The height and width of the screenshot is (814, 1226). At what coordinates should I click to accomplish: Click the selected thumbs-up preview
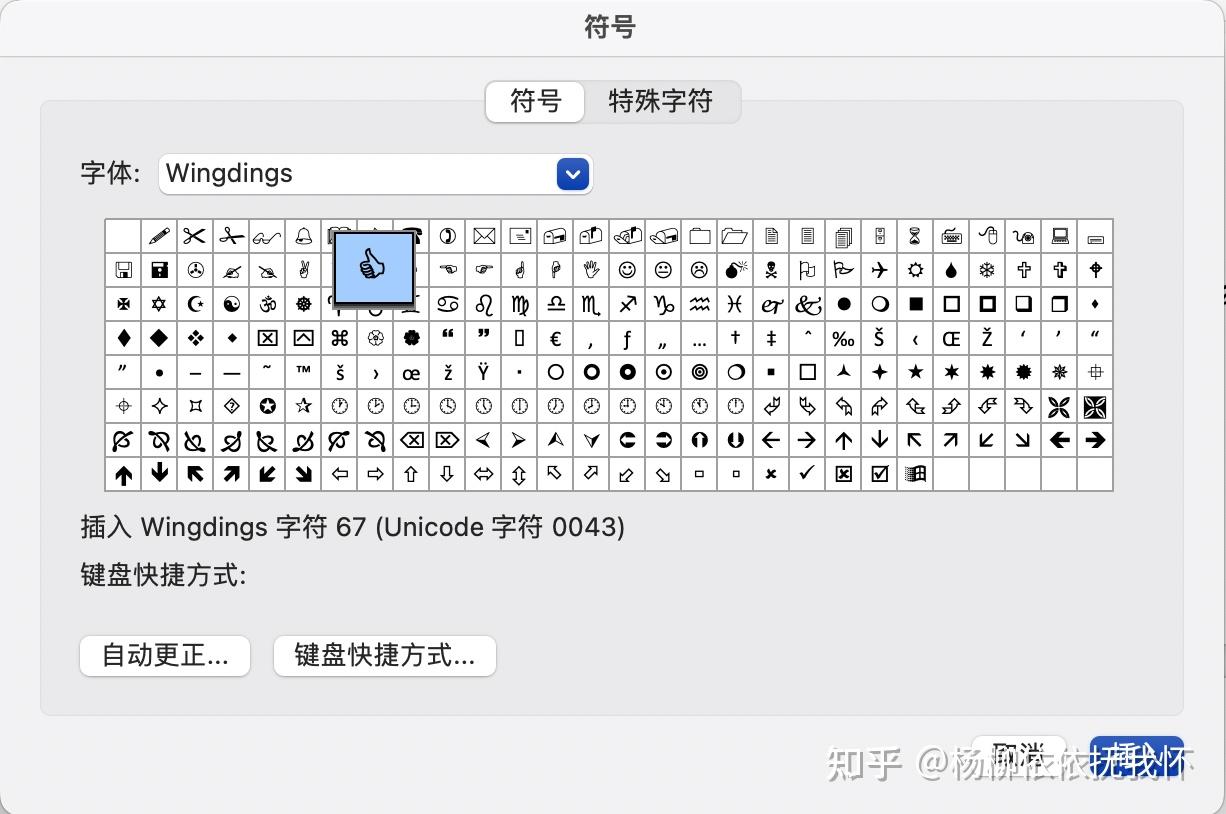pos(373,267)
